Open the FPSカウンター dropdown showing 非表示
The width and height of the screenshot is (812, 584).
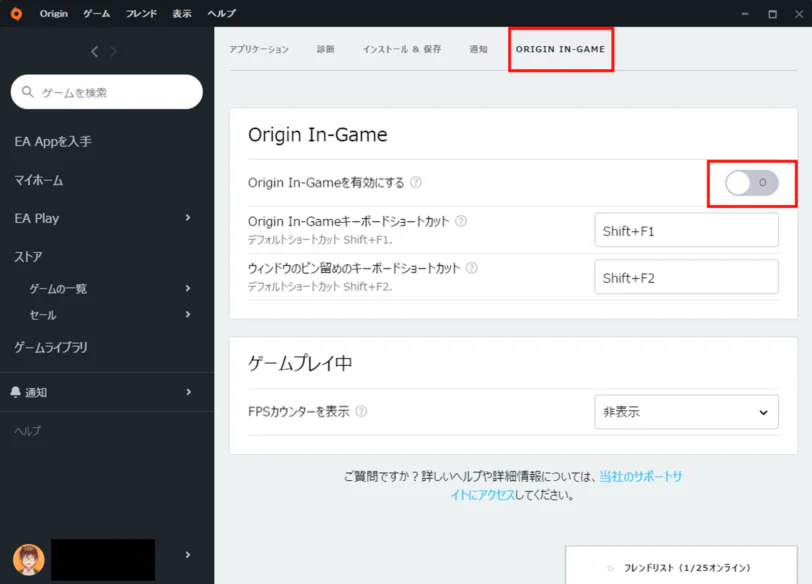click(x=686, y=412)
